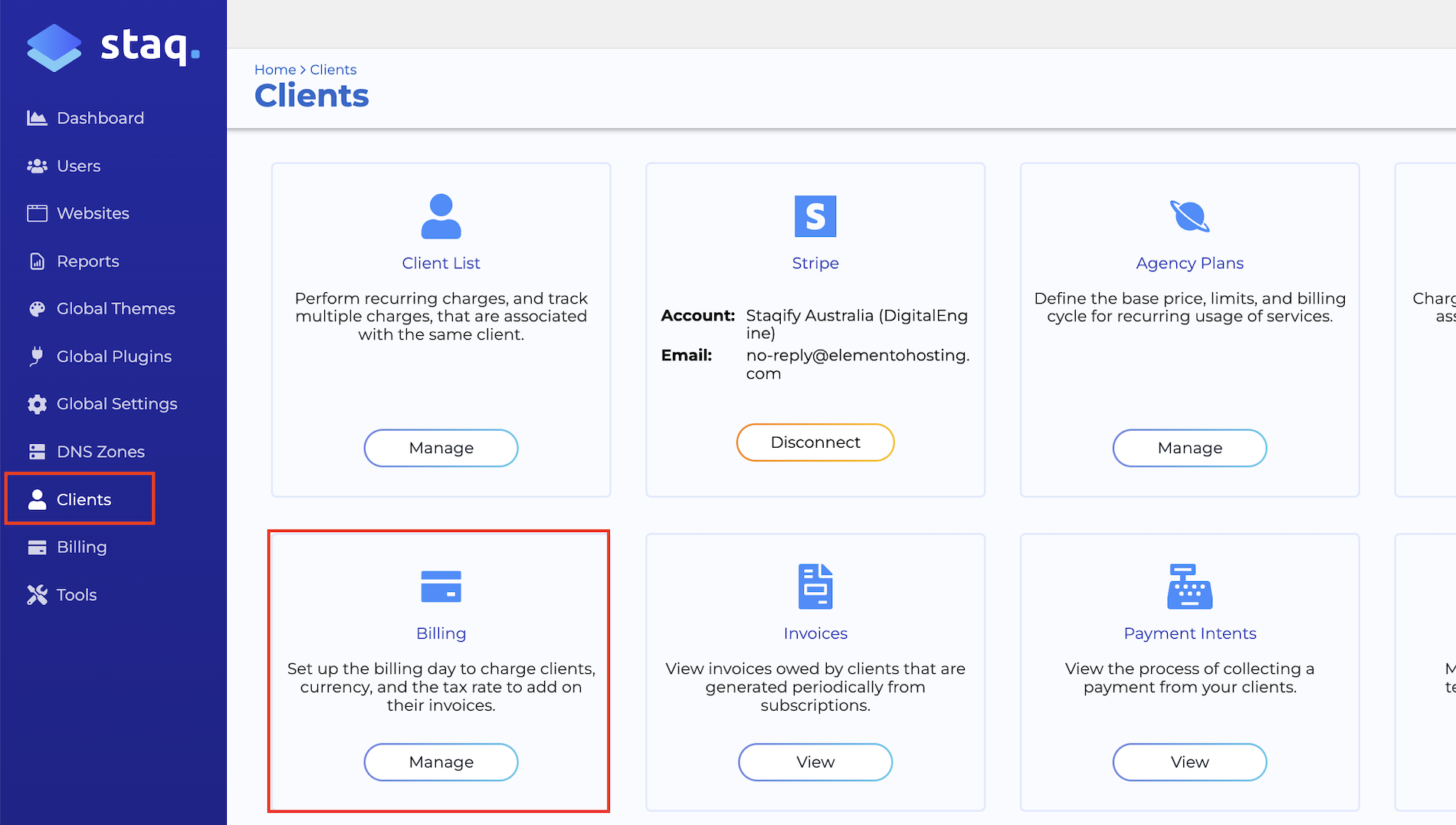Image resolution: width=1456 pixels, height=825 pixels.
Task: Follow the Home breadcrumb link
Action: (274, 70)
